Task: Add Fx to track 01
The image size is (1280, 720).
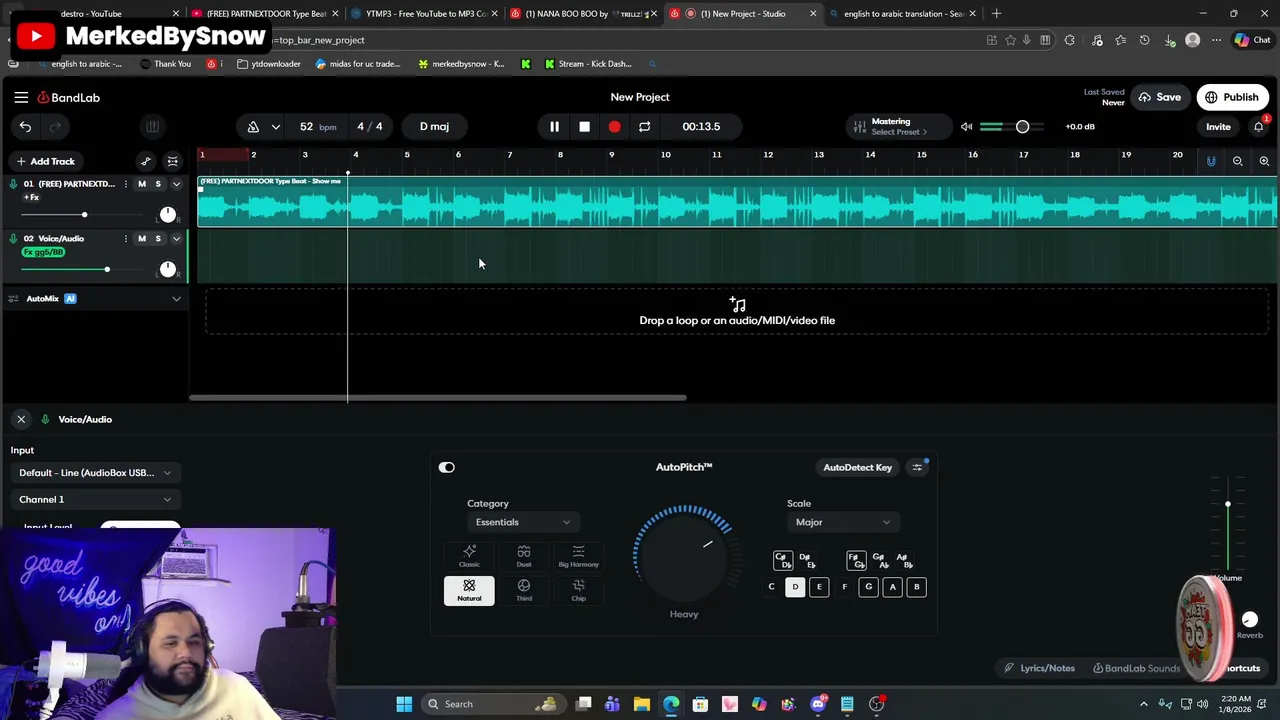Action: tap(31, 197)
